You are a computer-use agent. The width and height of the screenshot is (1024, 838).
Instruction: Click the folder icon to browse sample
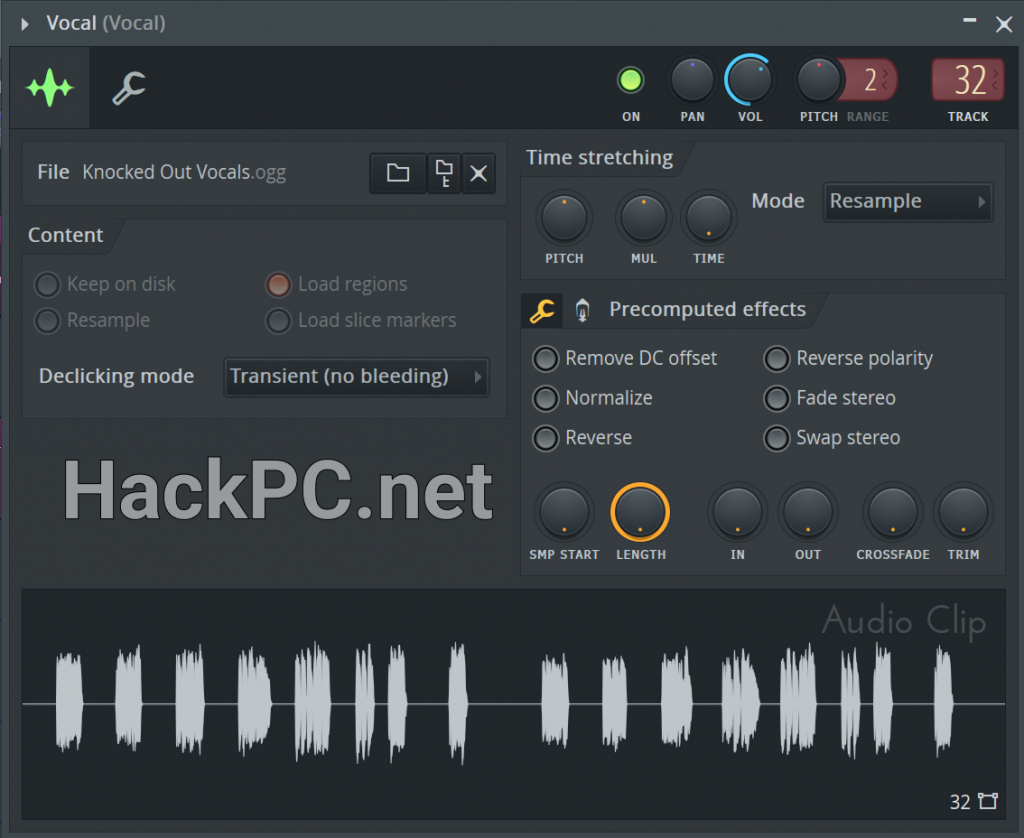click(x=398, y=173)
